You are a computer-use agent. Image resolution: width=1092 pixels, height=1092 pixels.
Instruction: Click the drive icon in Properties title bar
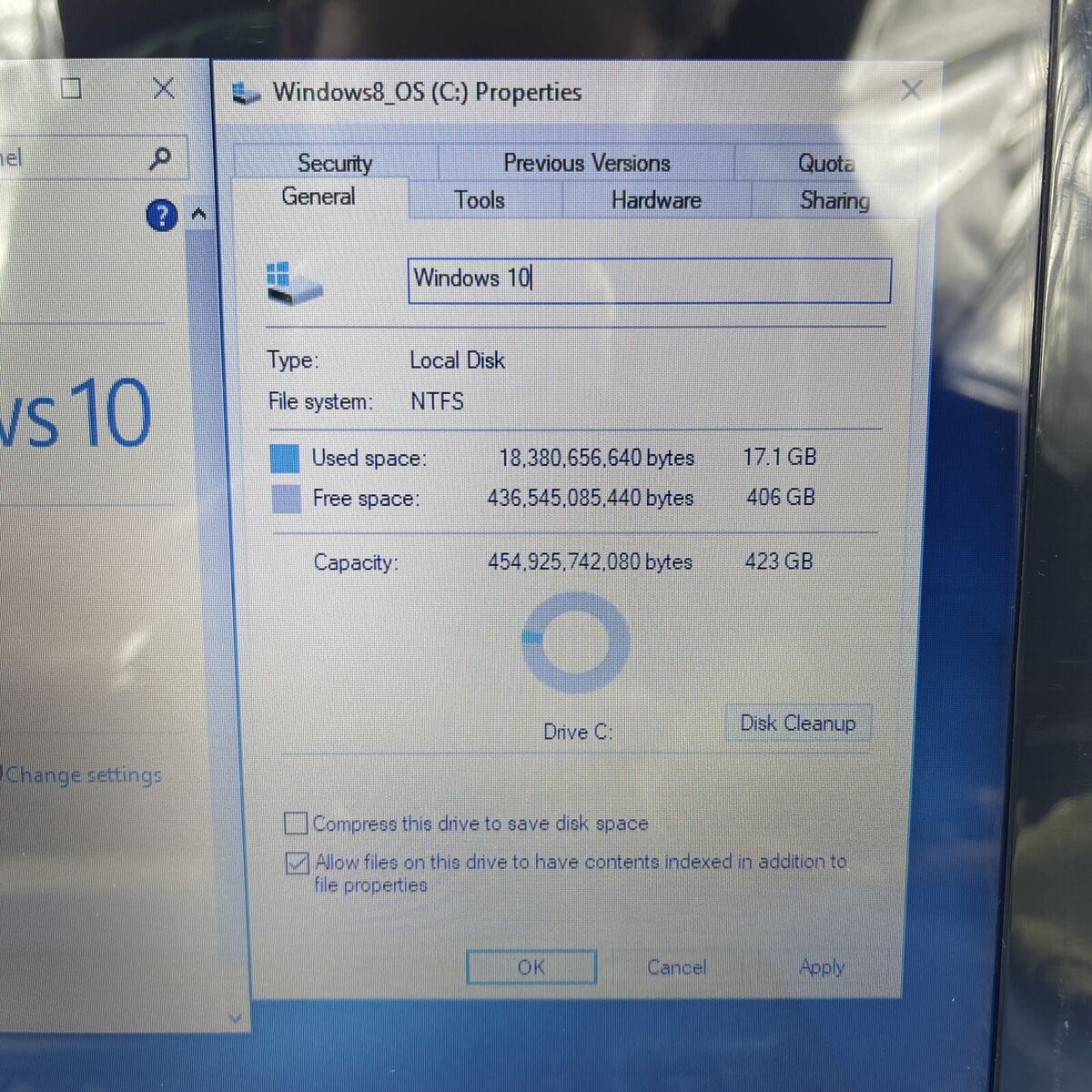pos(246,94)
